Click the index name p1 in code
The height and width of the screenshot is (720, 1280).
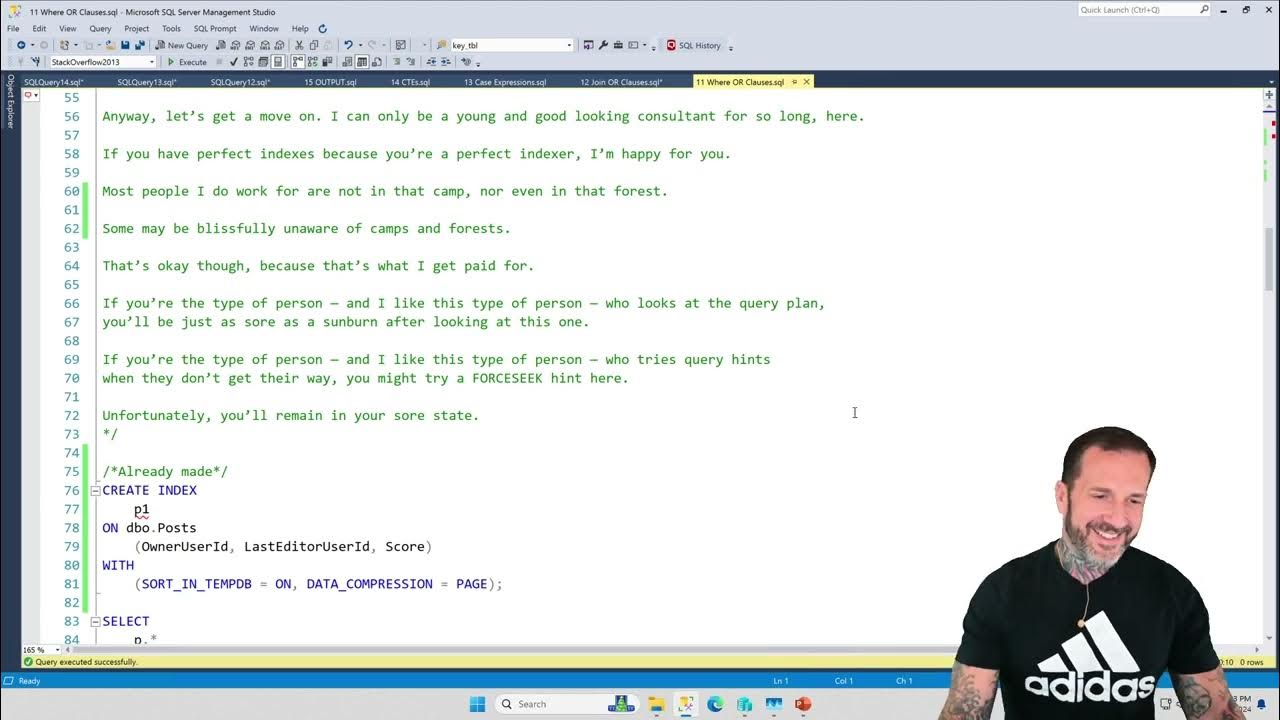pyautogui.click(x=141, y=510)
